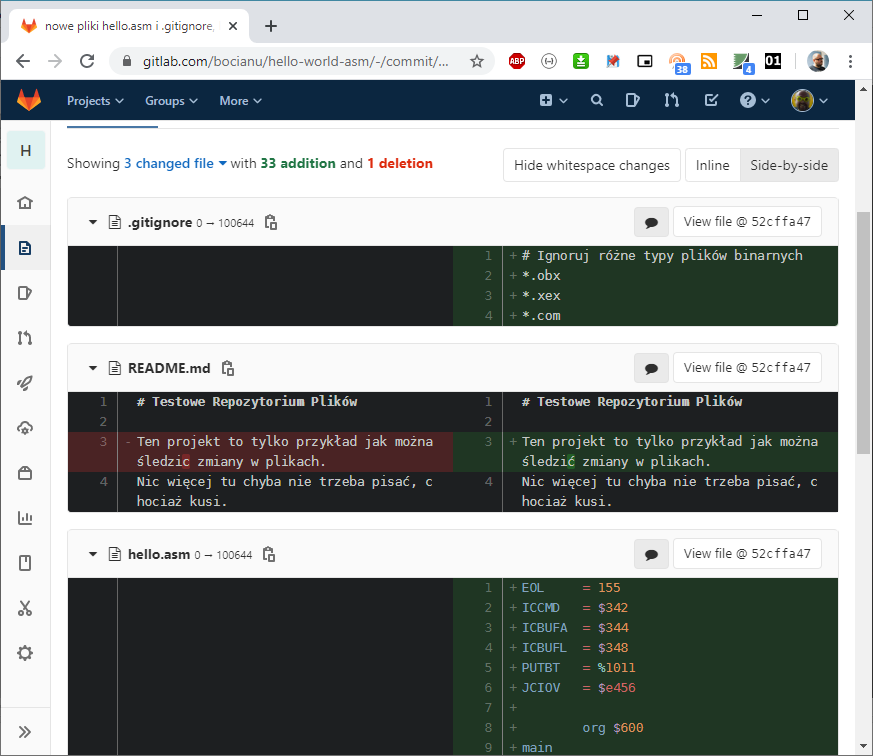Select the CI/CD rocket icon in sidebar
The image size is (873, 756).
pos(25,383)
